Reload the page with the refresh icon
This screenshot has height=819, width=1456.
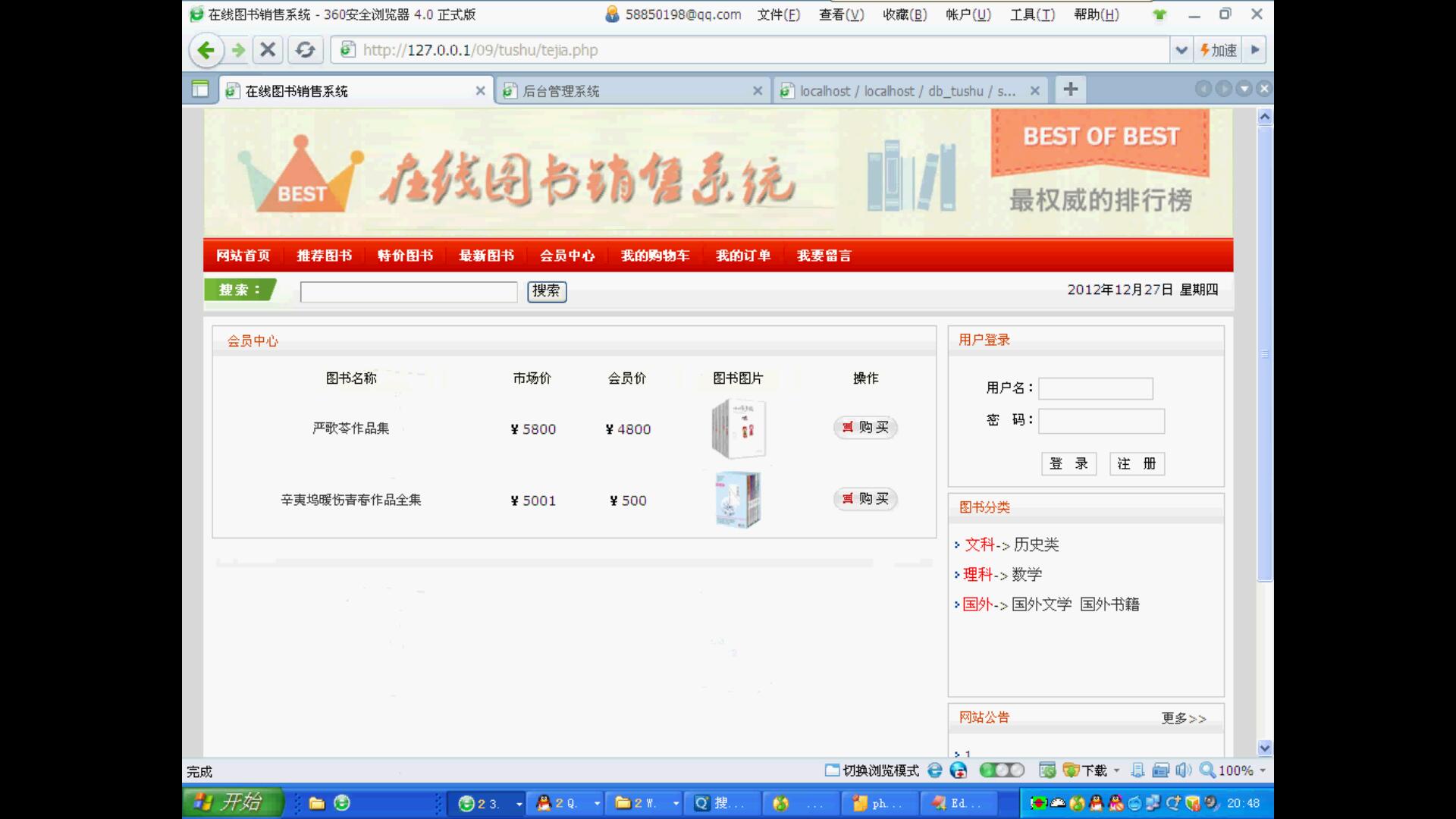click(305, 50)
